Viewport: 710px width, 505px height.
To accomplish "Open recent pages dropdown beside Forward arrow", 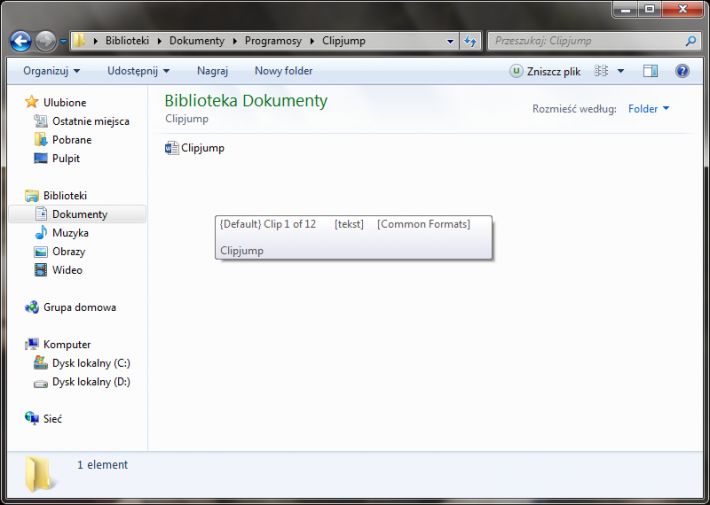I will pyautogui.click(x=63, y=41).
